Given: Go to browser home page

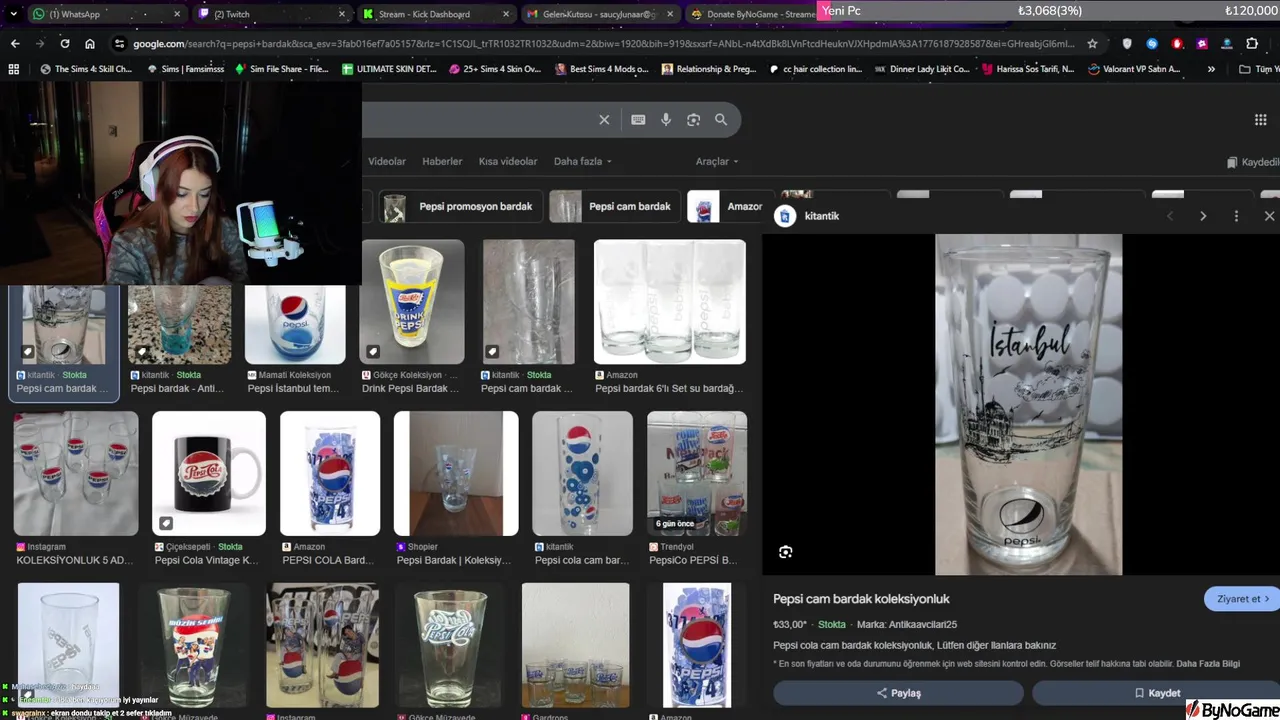Looking at the screenshot, I should [x=90, y=44].
